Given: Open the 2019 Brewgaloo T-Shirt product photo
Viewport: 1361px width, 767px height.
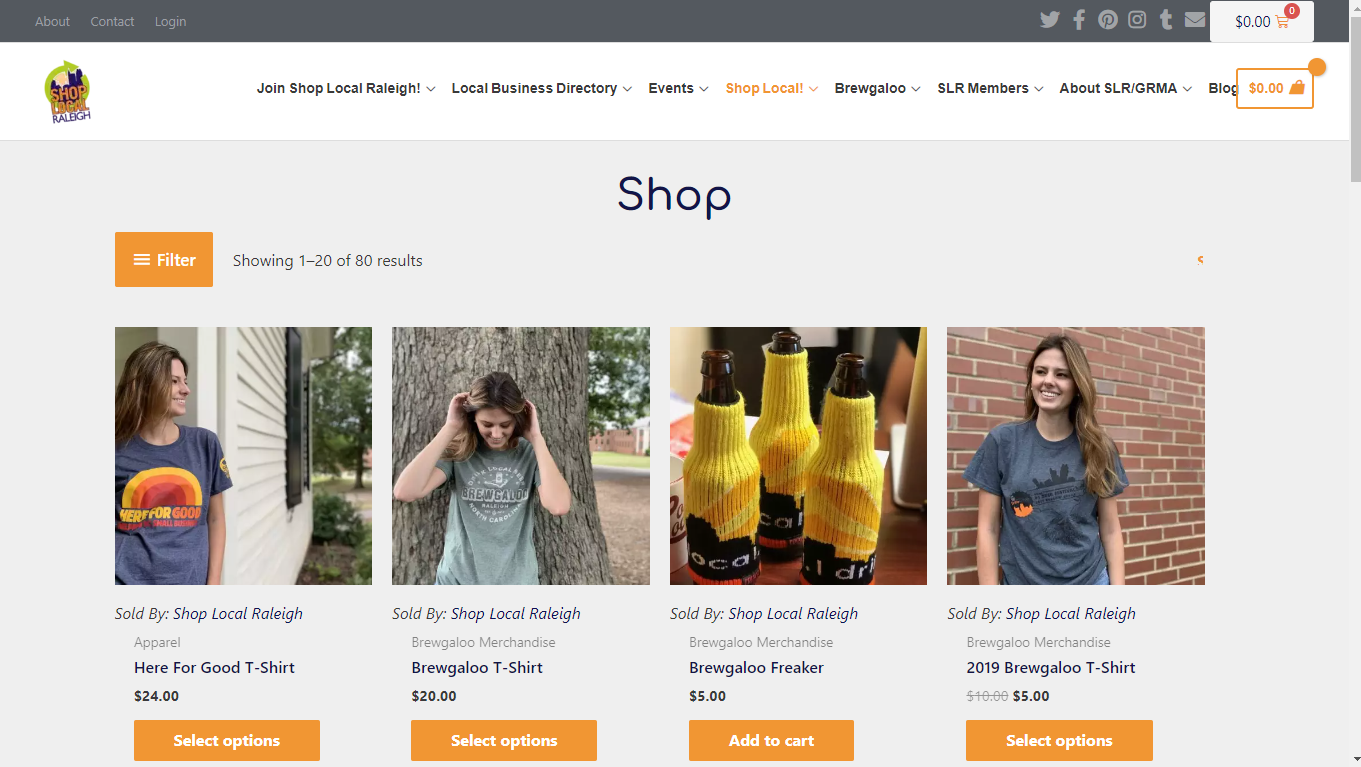Looking at the screenshot, I should pos(1075,456).
